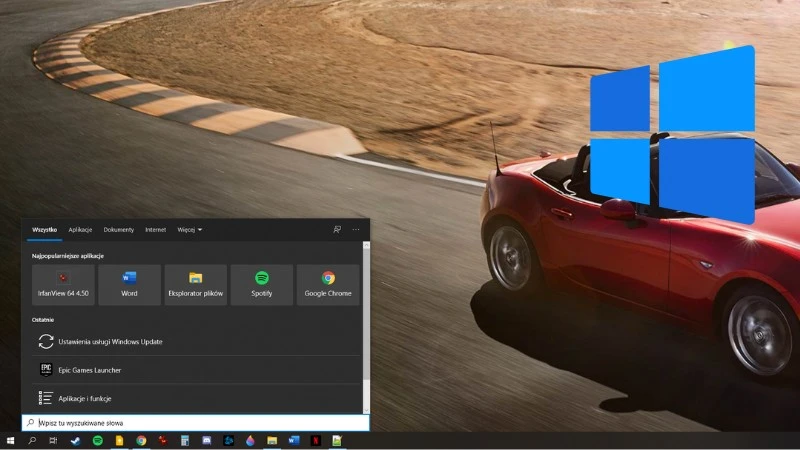The image size is (800, 450).
Task: Open the Calculator taskbar icon
Action: (185, 440)
